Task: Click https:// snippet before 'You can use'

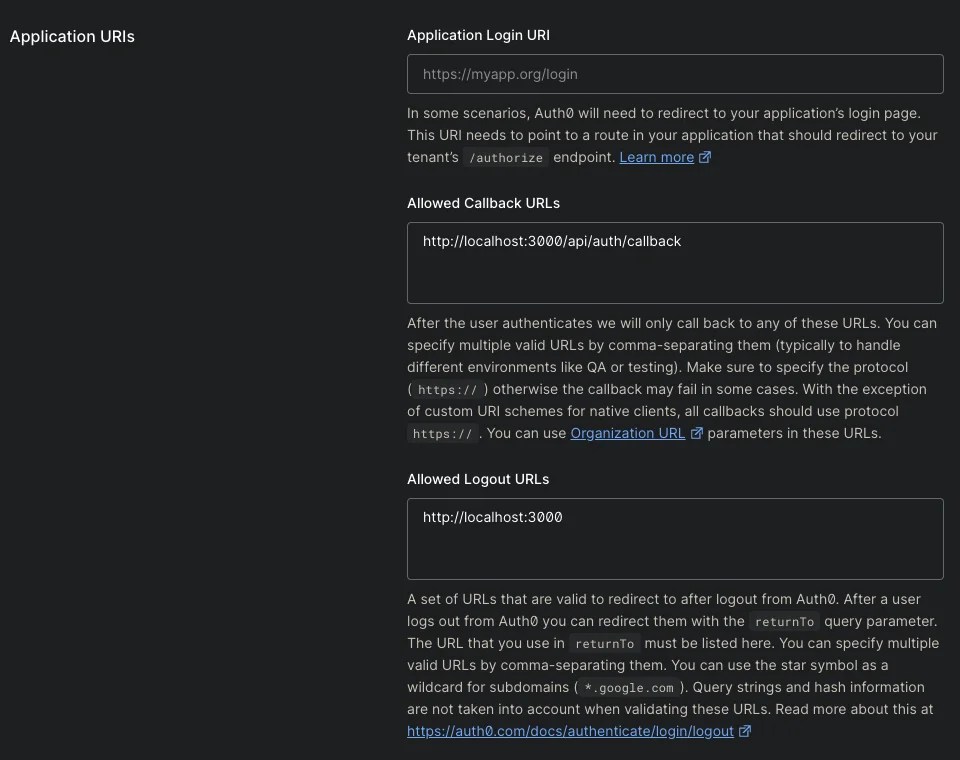Action: 441,434
